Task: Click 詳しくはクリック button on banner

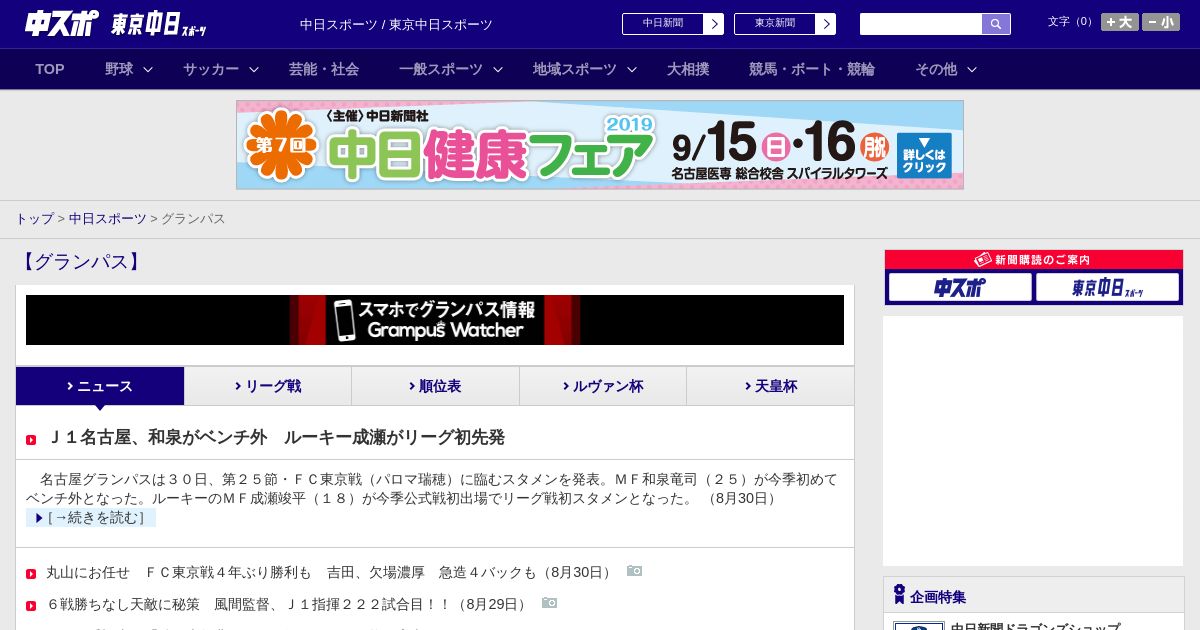Action: tap(924, 155)
